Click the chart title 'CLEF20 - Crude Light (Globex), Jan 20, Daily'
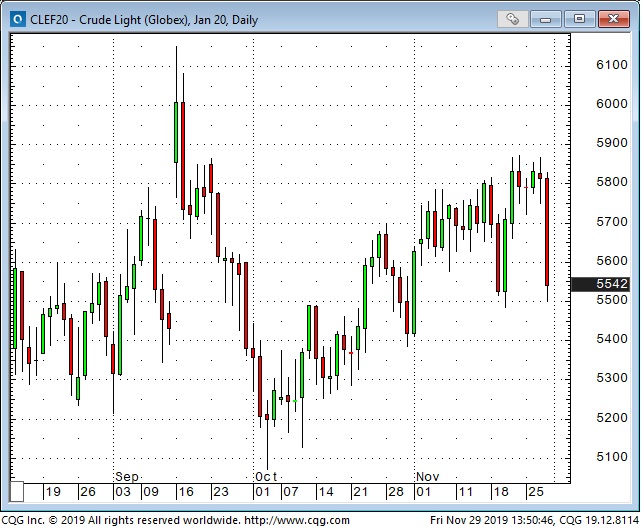This screenshot has width=642, height=528. [x=144, y=20]
